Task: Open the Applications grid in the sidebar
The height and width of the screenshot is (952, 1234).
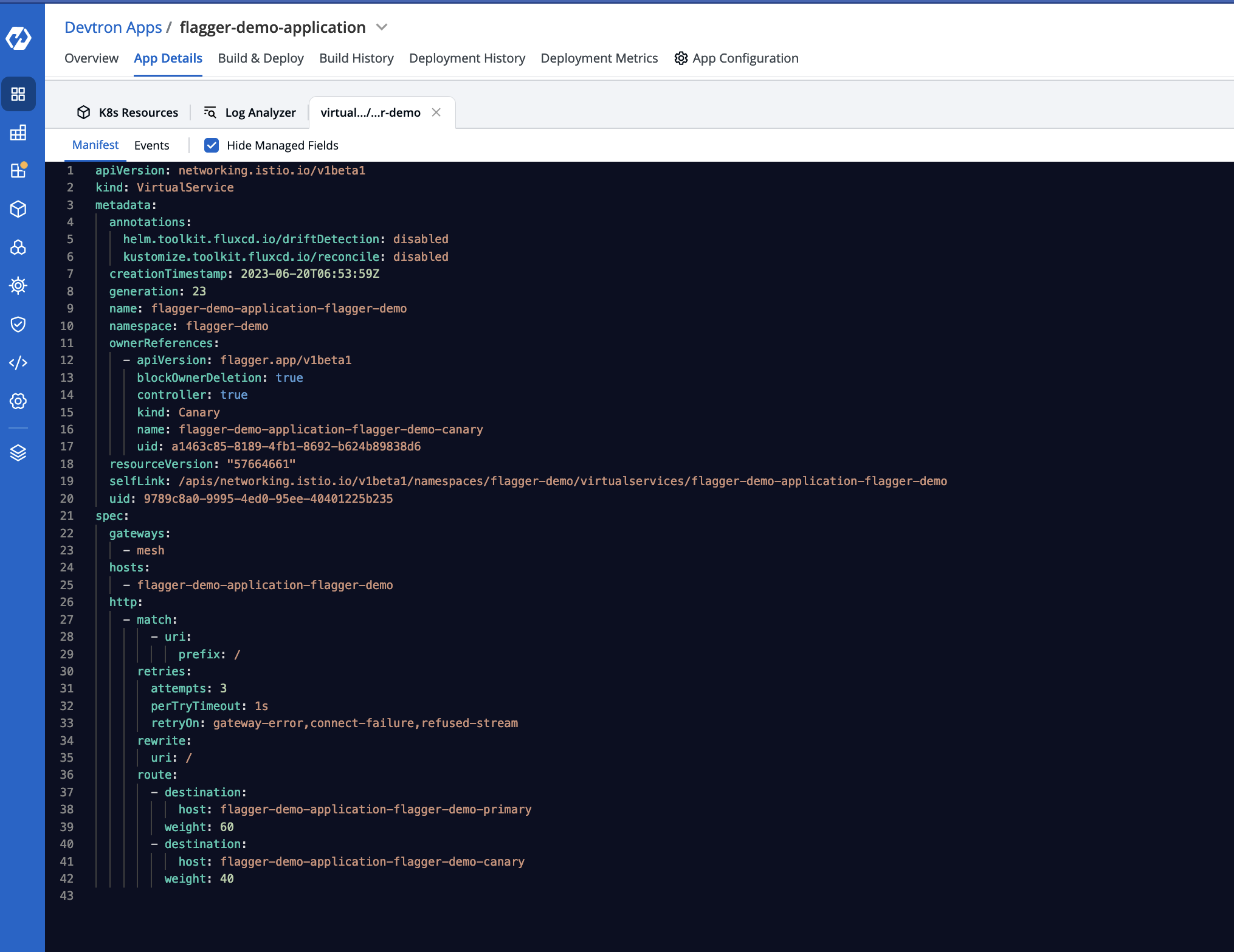Action: click(x=18, y=94)
